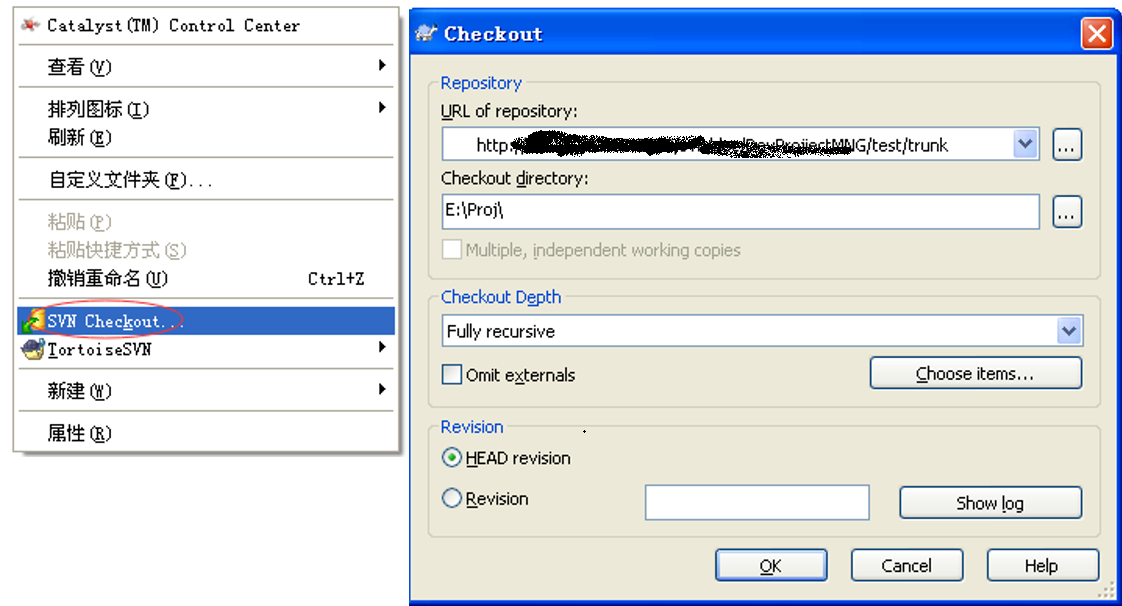
Task: Select the "HEAD revision" radio button
Action: coord(454,458)
